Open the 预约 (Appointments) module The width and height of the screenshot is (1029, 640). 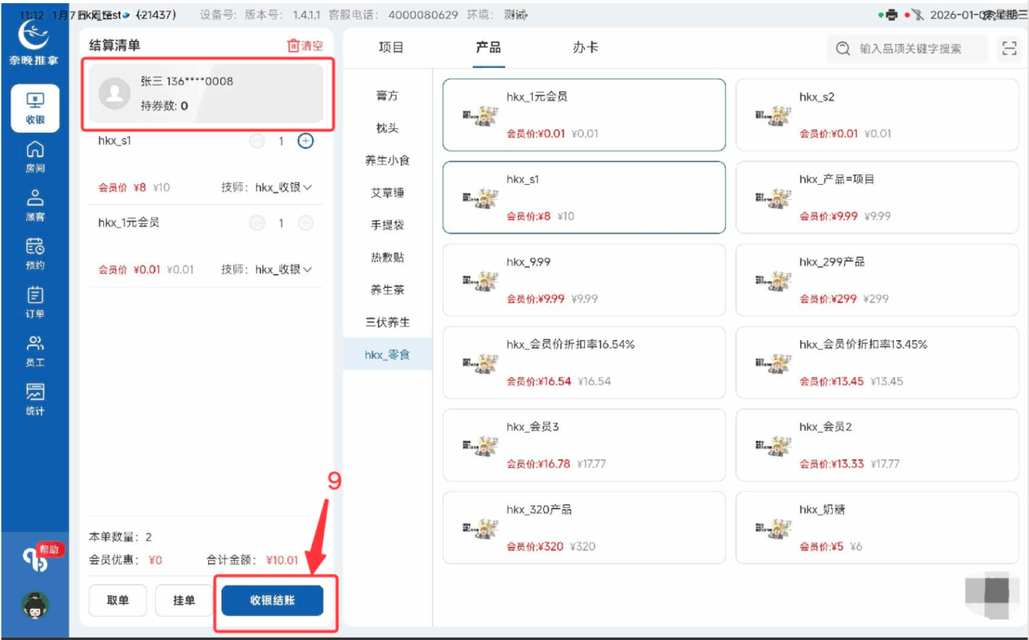tap(35, 250)
